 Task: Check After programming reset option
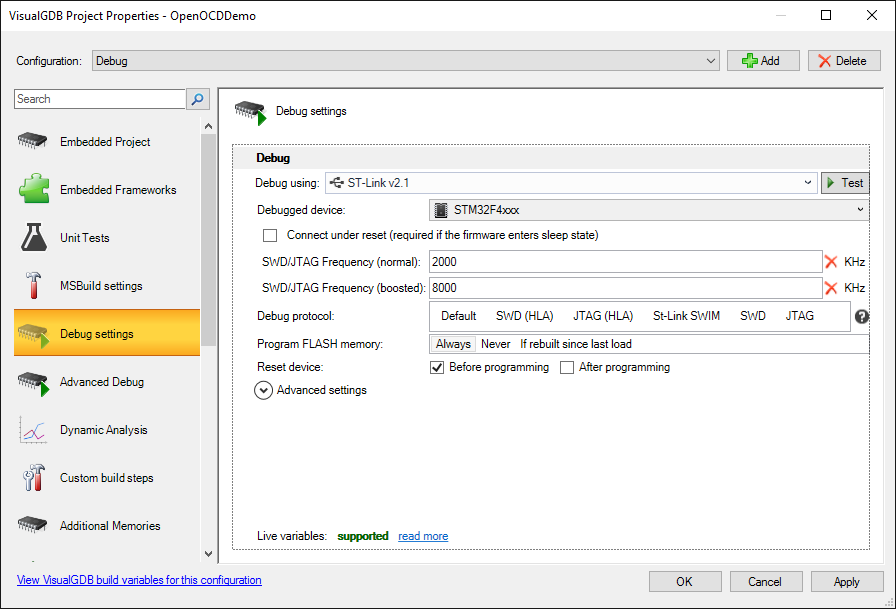pos(567,367)
